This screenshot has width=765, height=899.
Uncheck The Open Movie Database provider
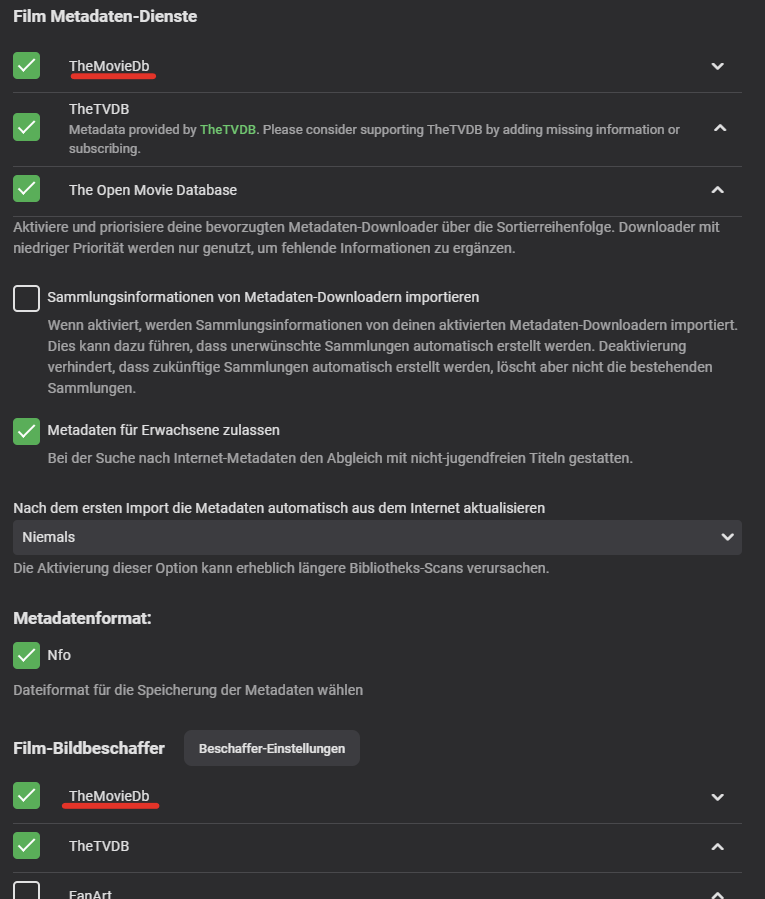click(x=26, y=189)
